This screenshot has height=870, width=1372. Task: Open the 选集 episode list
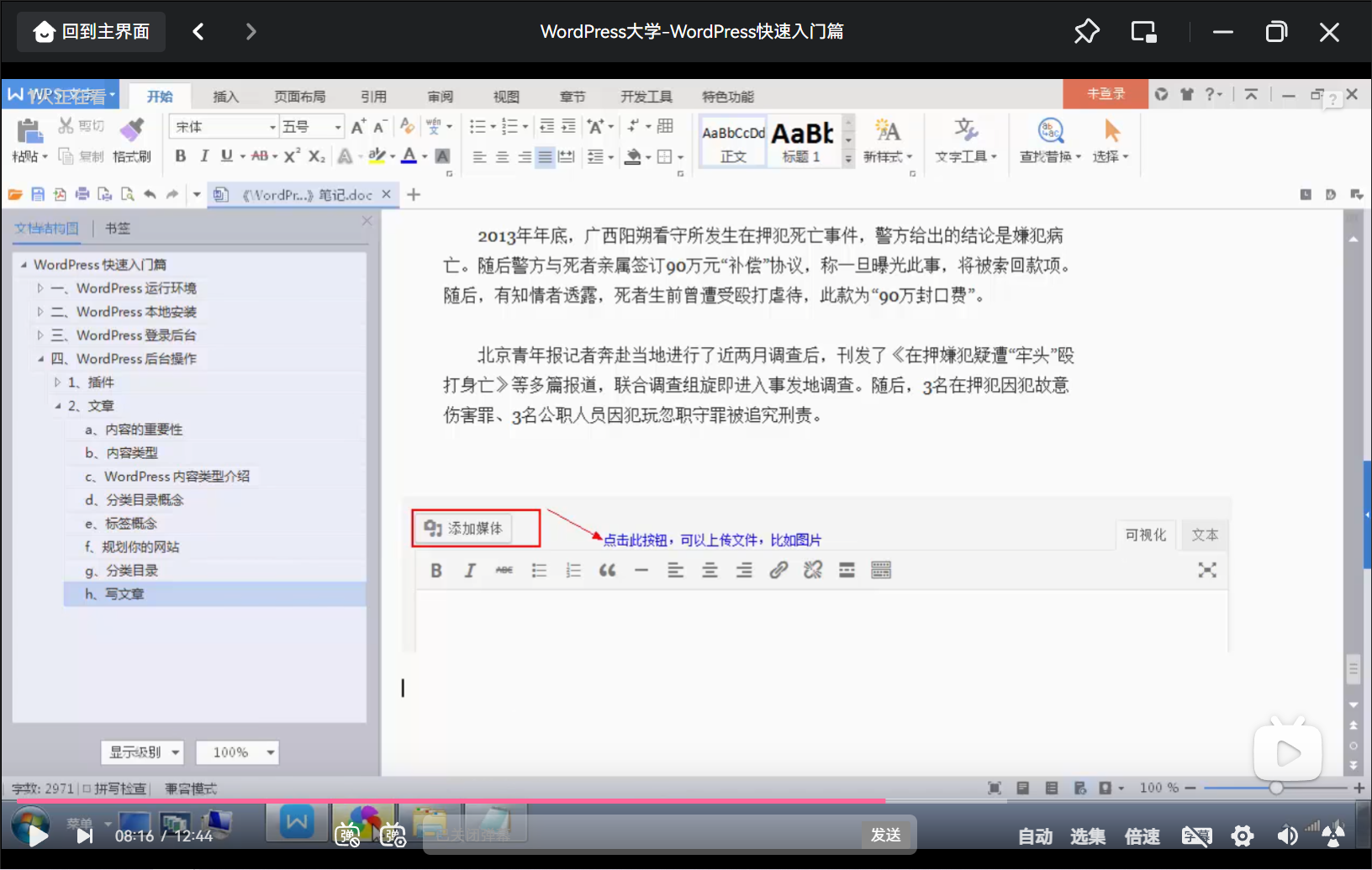pos(1088,836)
